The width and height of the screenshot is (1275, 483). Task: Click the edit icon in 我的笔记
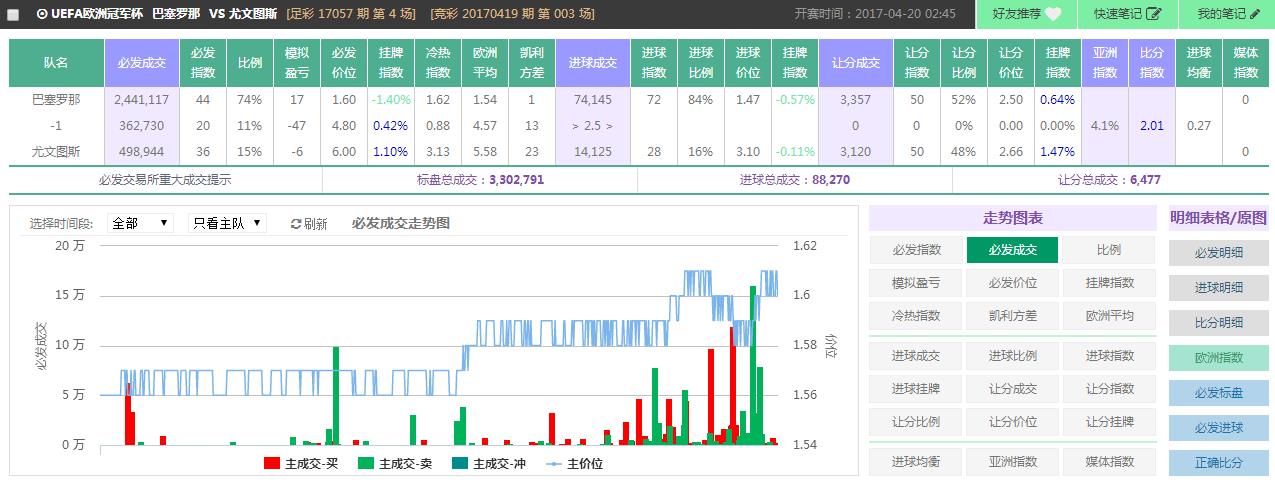tap(1255, 14)
